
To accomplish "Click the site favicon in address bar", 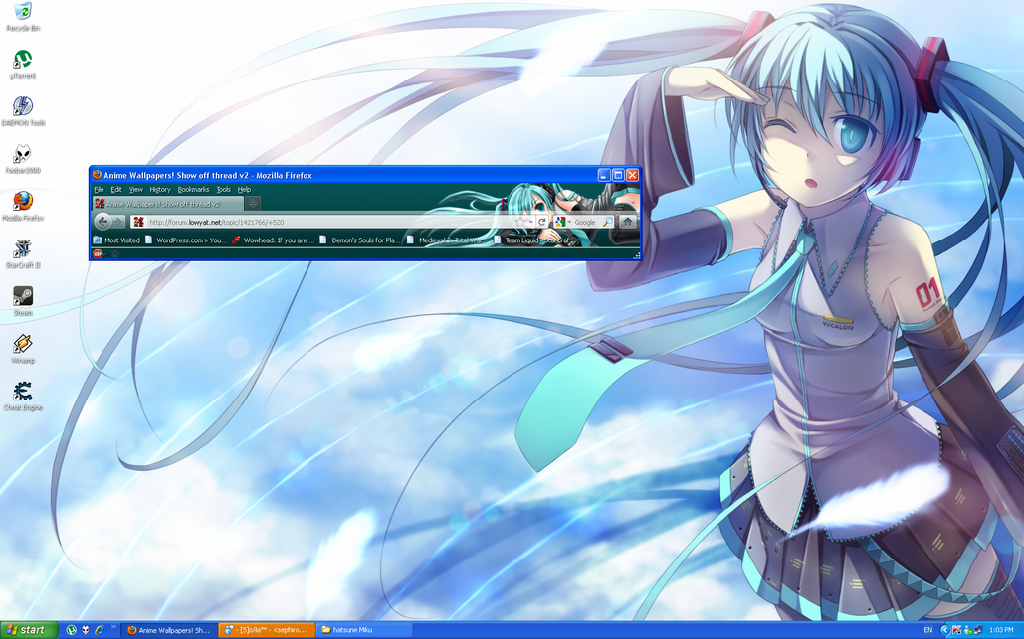I will [x=138, y=222].
